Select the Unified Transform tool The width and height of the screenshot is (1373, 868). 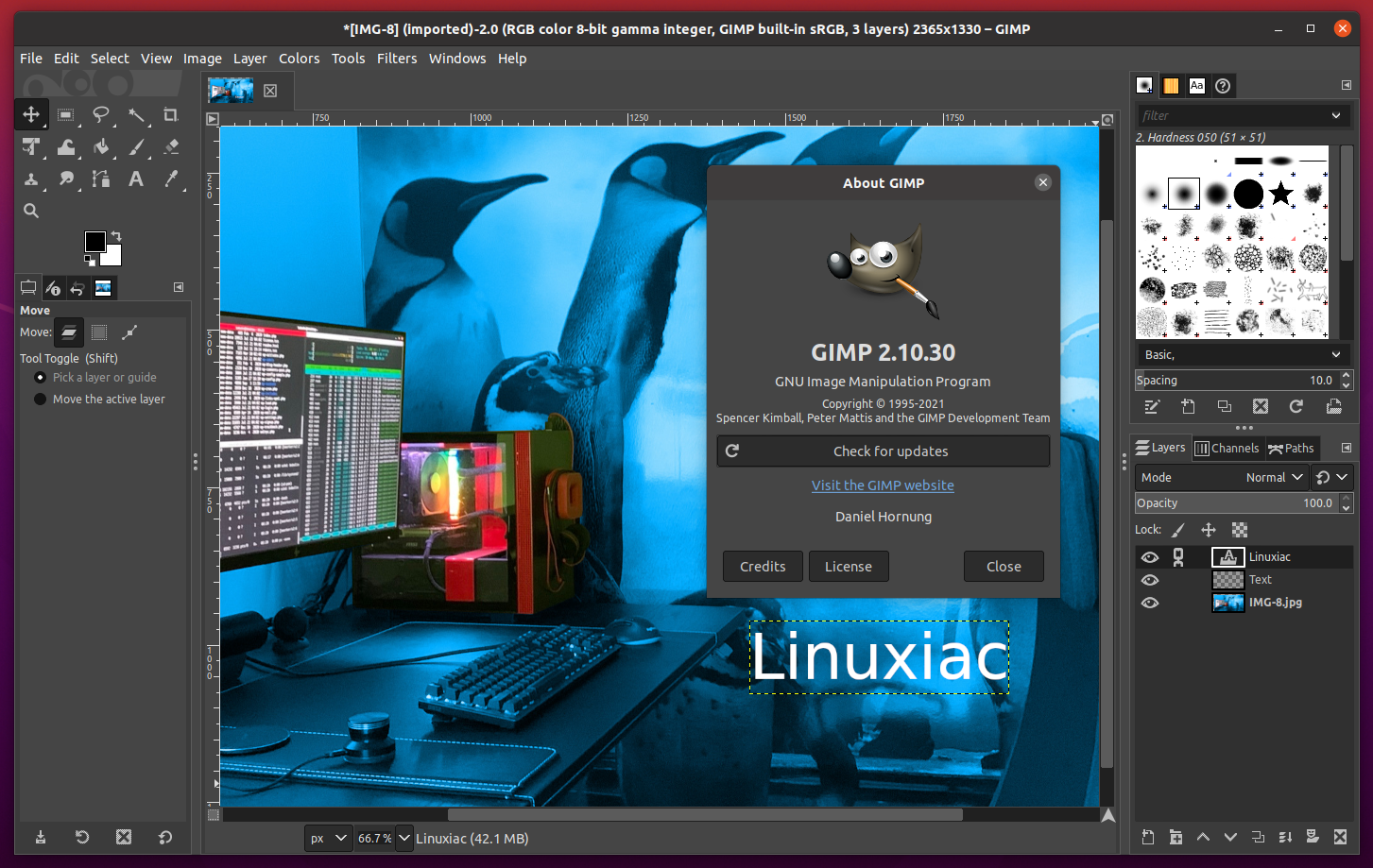(x=31, y=146)
